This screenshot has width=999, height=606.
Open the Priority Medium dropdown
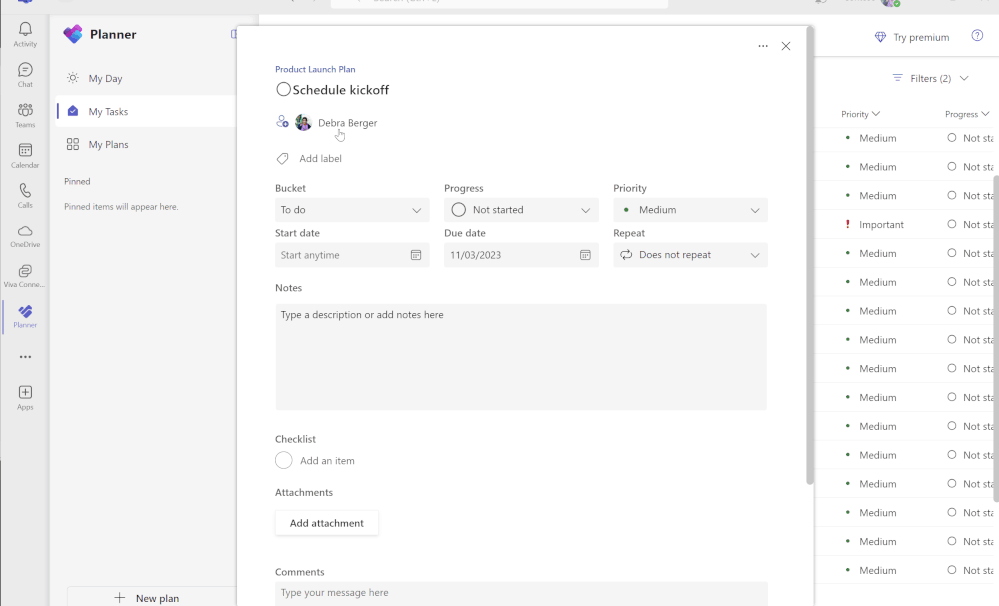click(689, 210)
